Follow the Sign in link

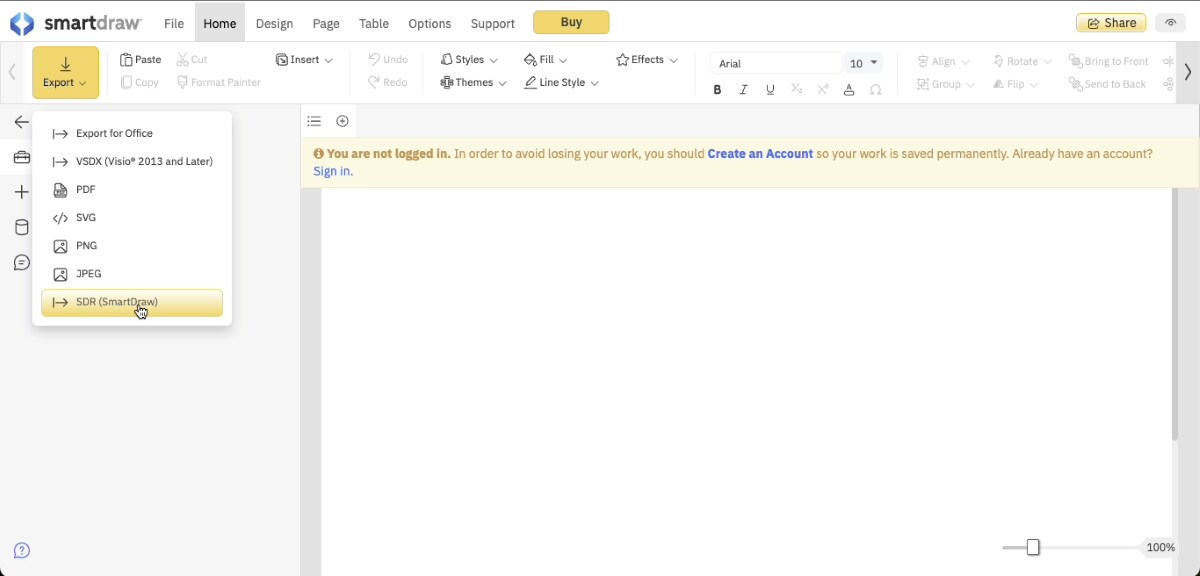pyautogui.click(x=332, y=171)
